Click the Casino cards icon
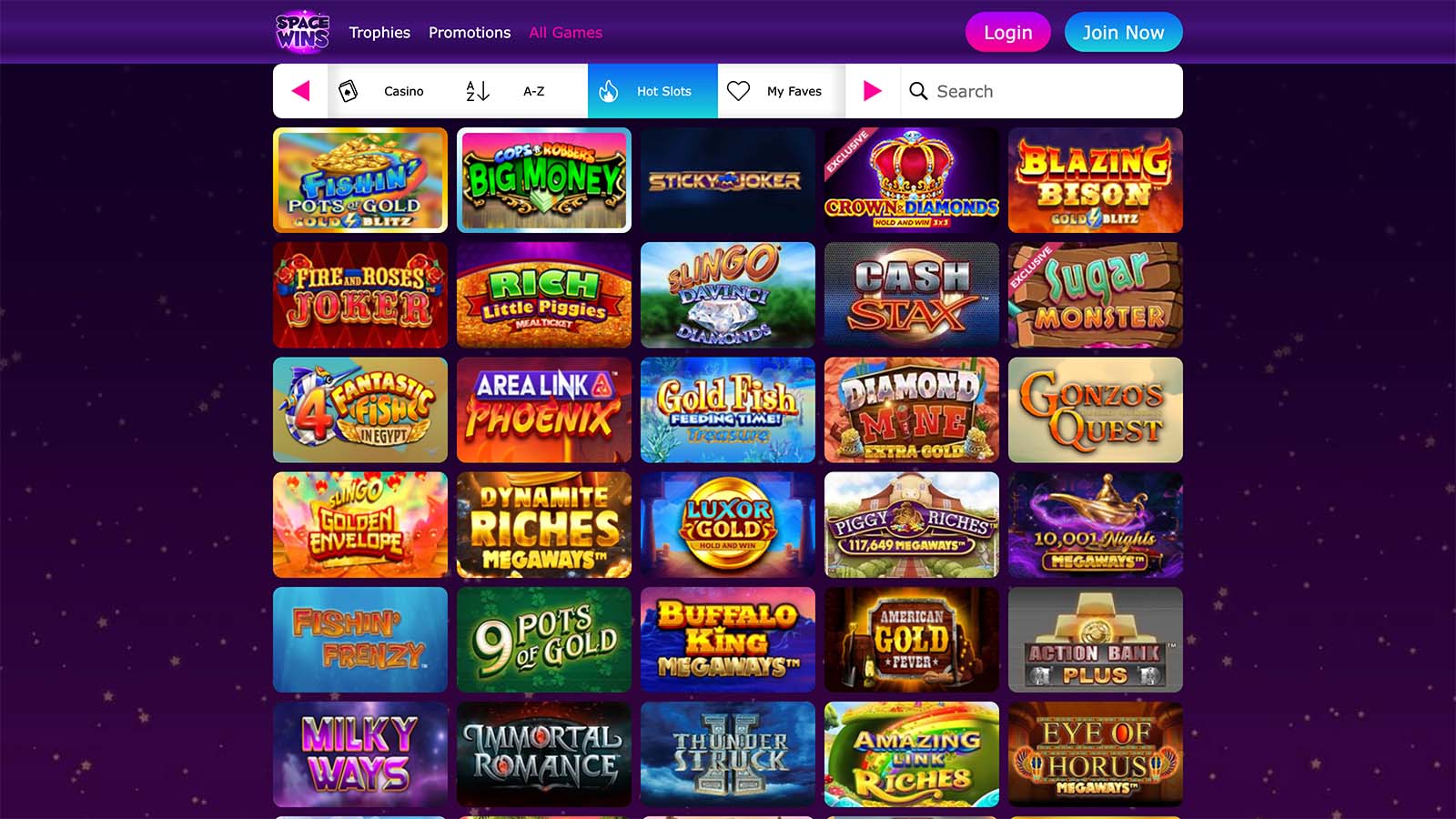 pyautogui.click(x=349, y=91)
